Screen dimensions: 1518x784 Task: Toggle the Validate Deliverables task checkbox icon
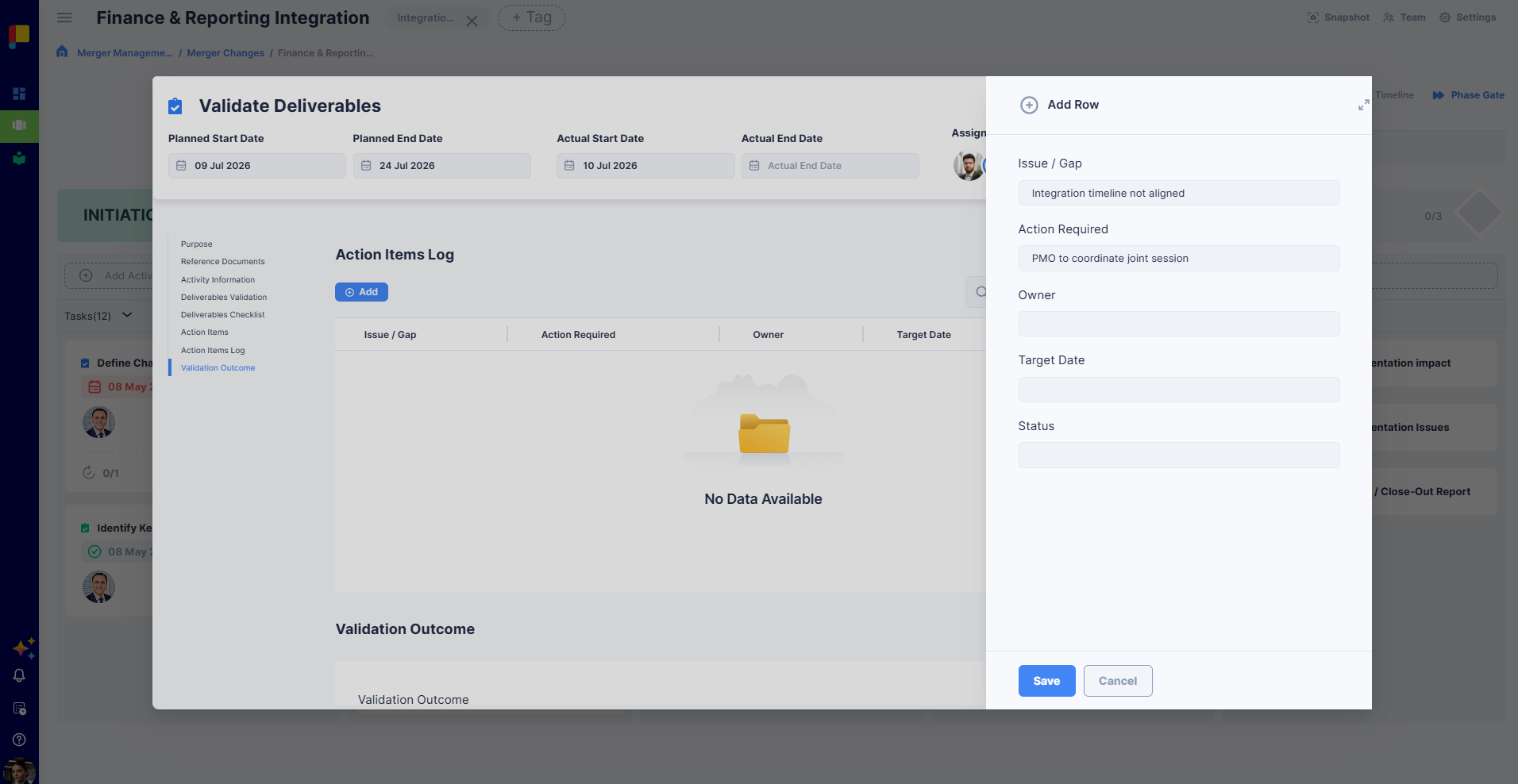175,106
